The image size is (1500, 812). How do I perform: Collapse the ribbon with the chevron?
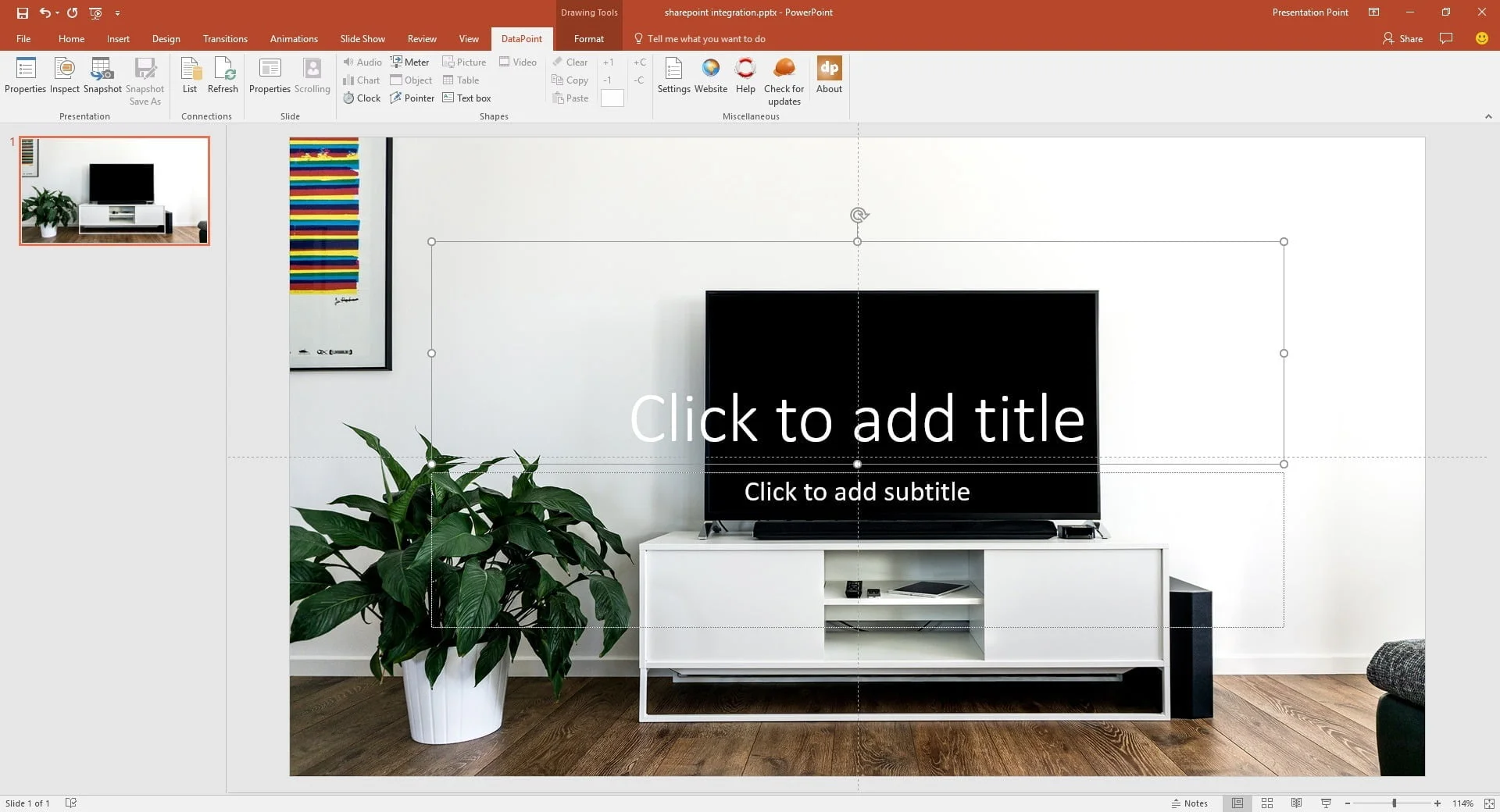[1487, 116]
